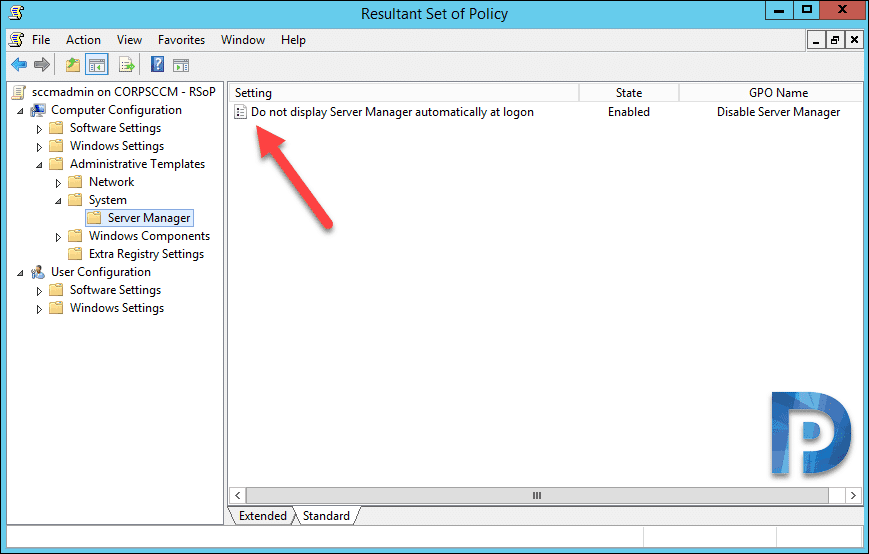Click the Windows Components folder icon
869x554 pixels.
coord(75,236)
